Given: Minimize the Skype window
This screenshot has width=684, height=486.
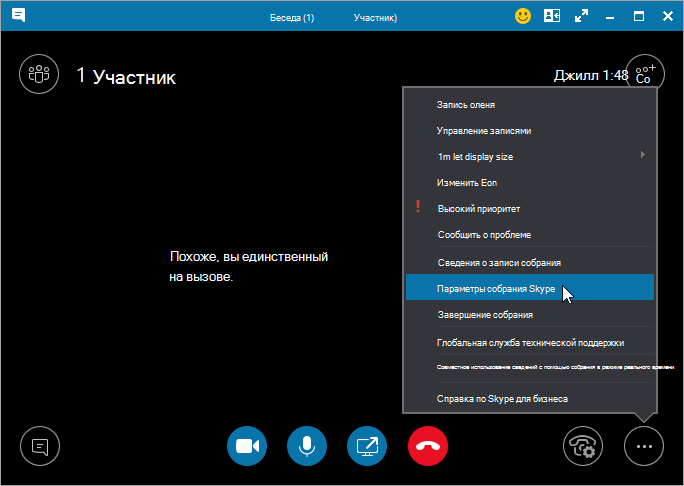Looking at the screenshot, I should pyautogui.click(x=610, y=17).
